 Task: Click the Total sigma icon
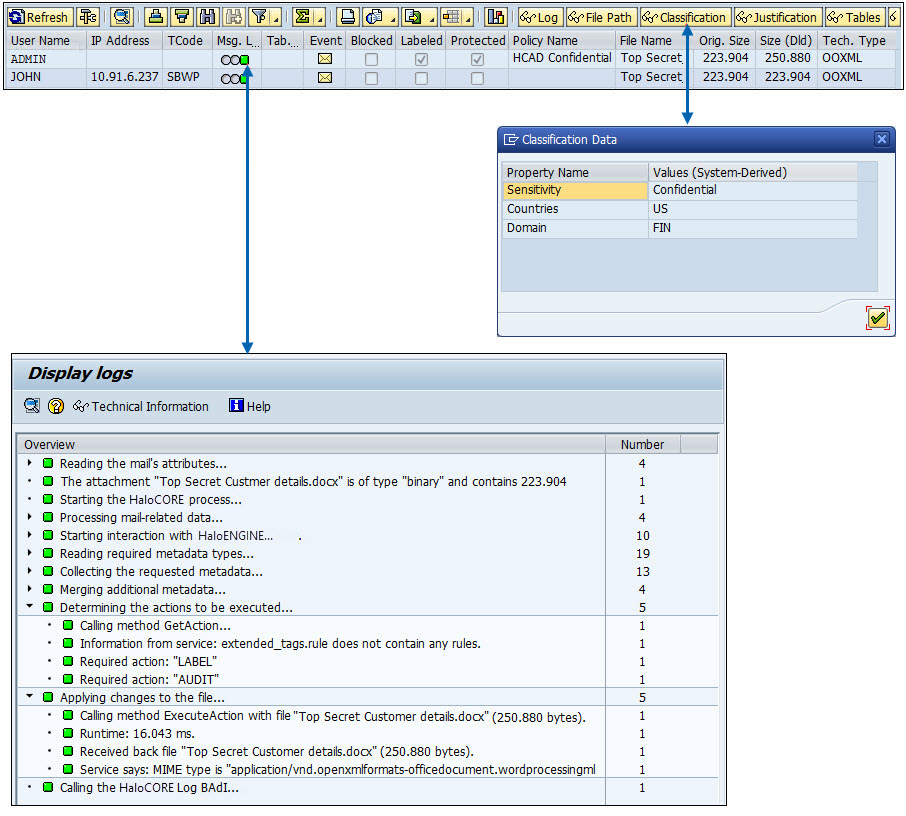click(x=302, y=17)
